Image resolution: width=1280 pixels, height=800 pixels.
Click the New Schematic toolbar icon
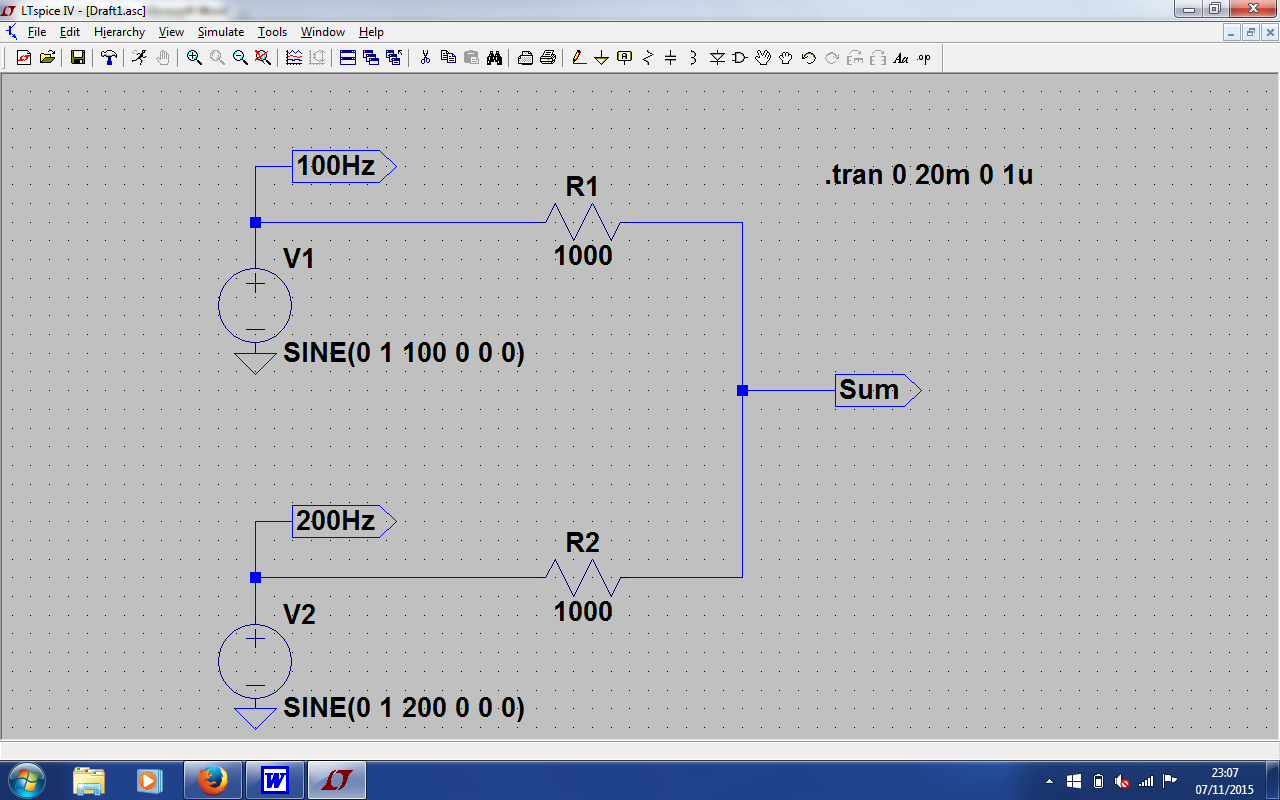(24, 58)
